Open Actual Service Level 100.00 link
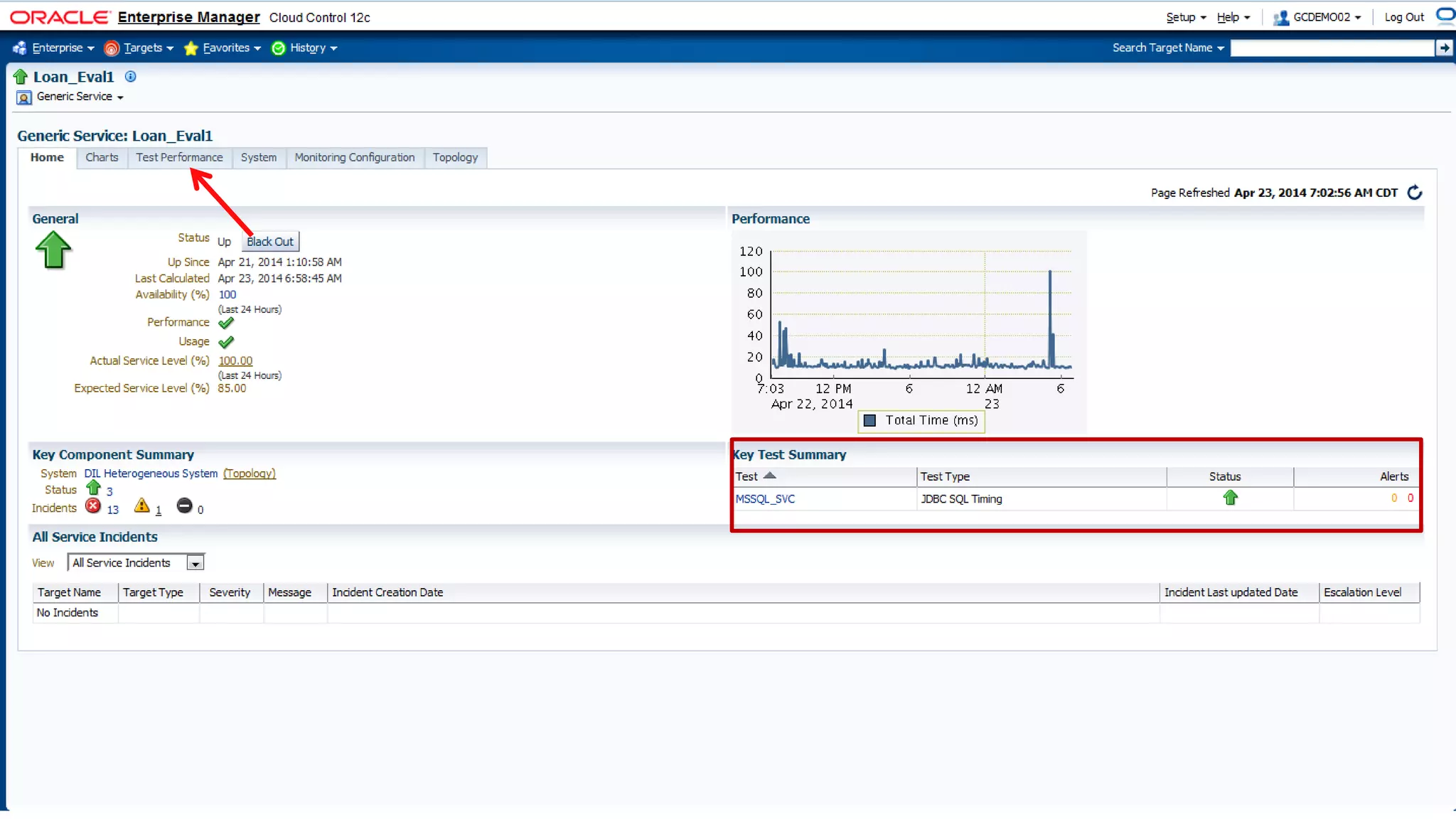This screenshot has height=819, width=1456. tap(235, 361)
